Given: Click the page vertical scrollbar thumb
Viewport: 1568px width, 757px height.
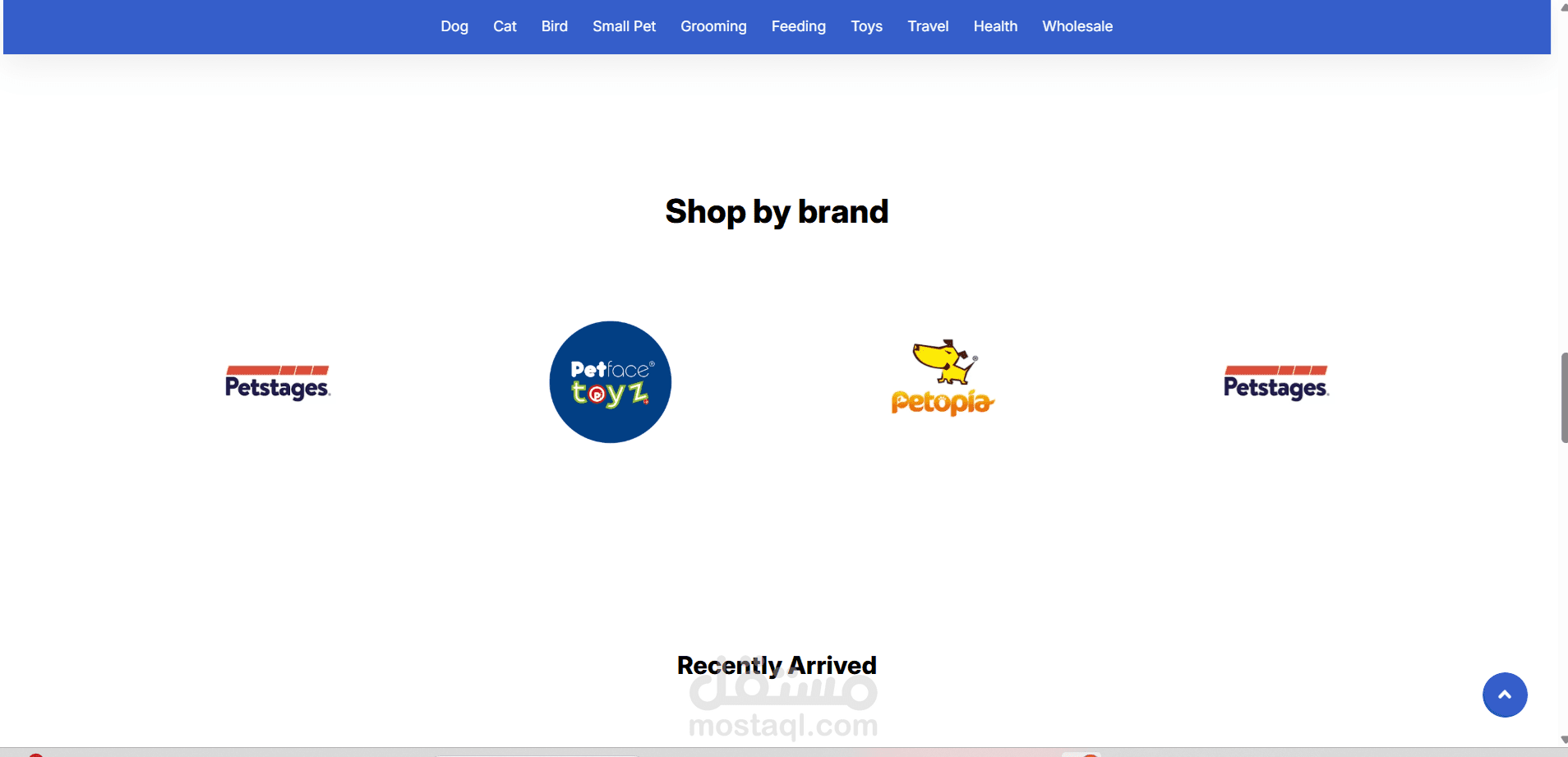Looking at the screenshot, I should [1564, 398].
